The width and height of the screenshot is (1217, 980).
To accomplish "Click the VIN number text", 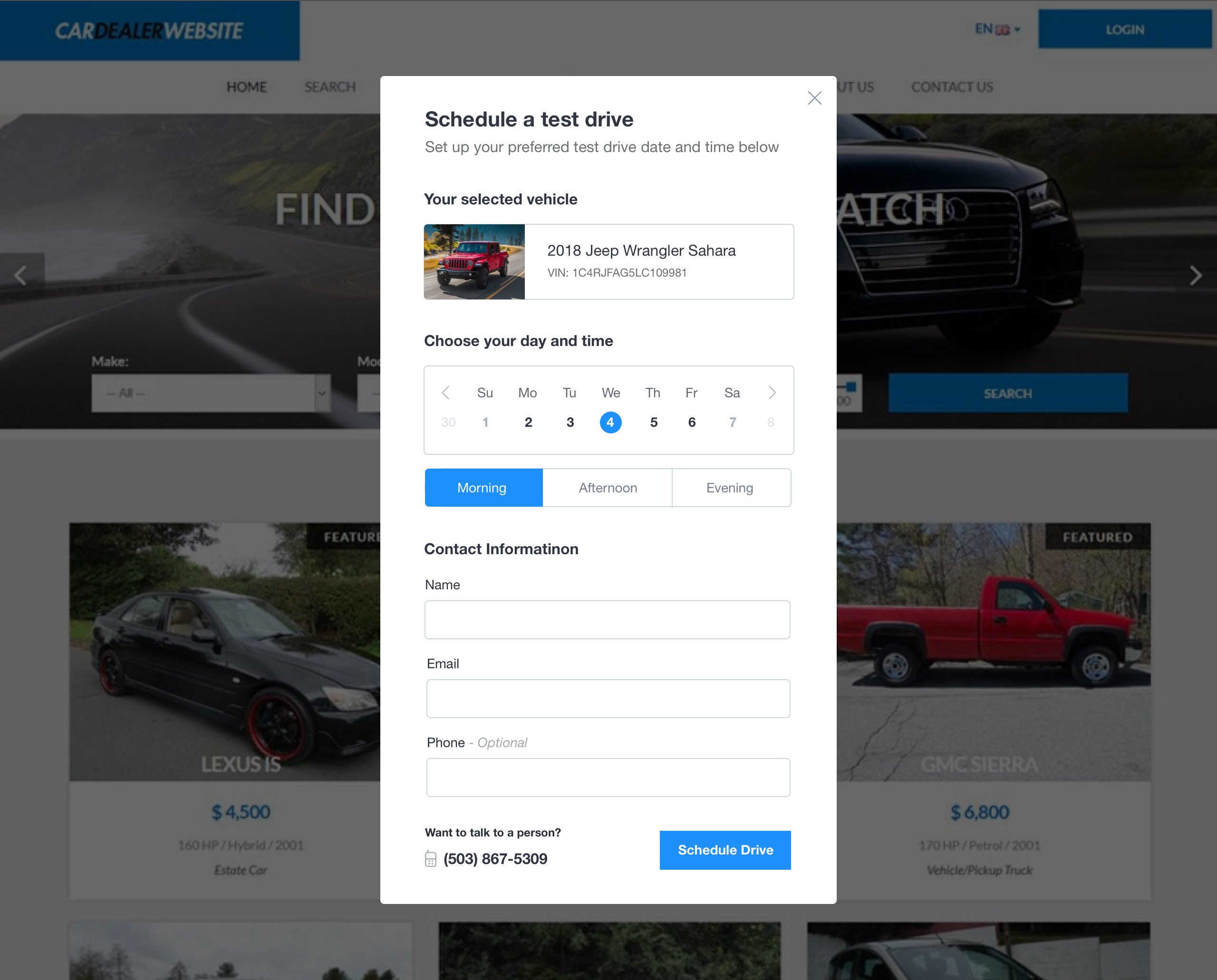I will coord(617,273).
